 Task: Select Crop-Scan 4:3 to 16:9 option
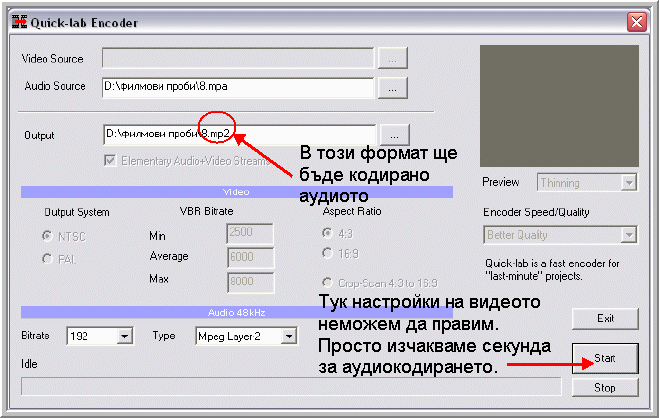point(327,283)
